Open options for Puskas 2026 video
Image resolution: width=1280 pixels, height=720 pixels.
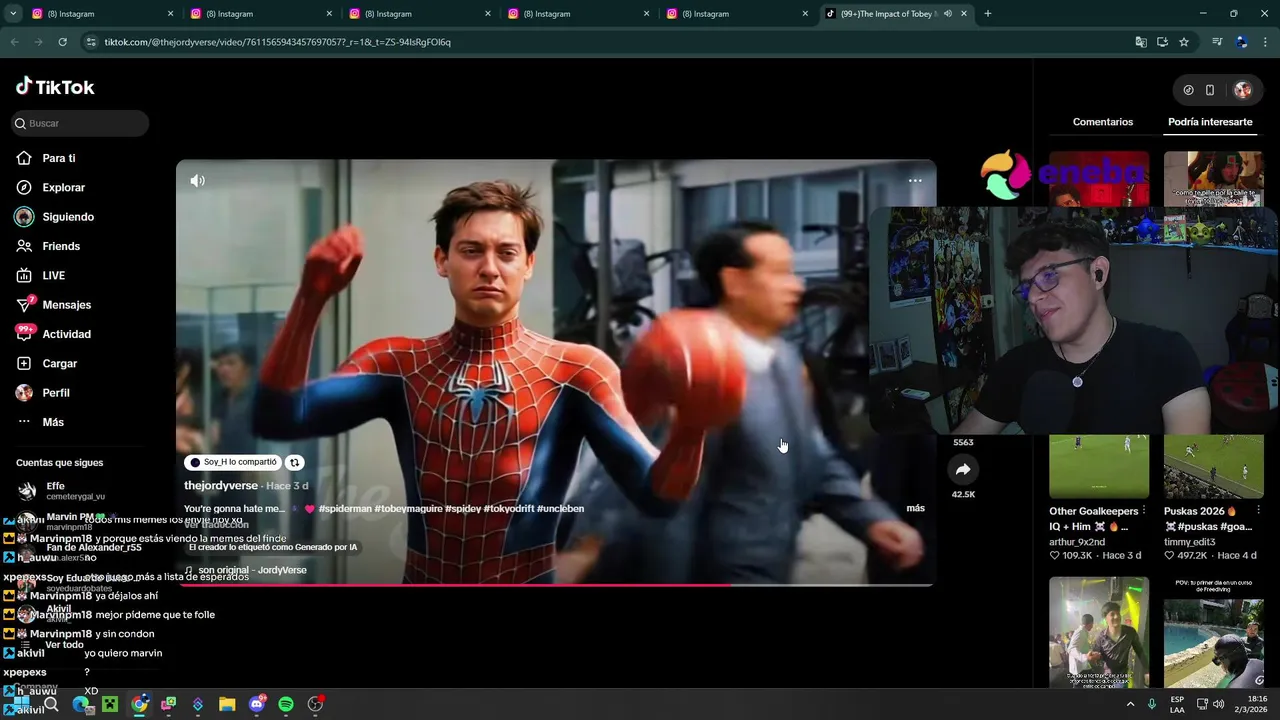coord(1258,511)
